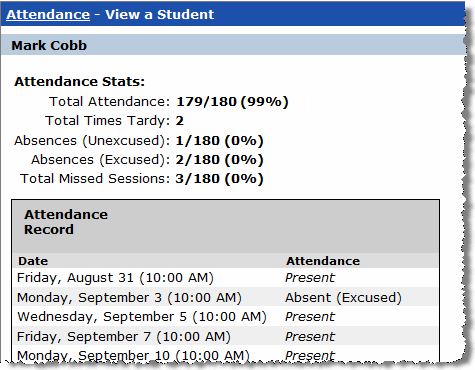Select the Friday, September 7 row
This screenshot has height=370, width=475.
[225, 336]
